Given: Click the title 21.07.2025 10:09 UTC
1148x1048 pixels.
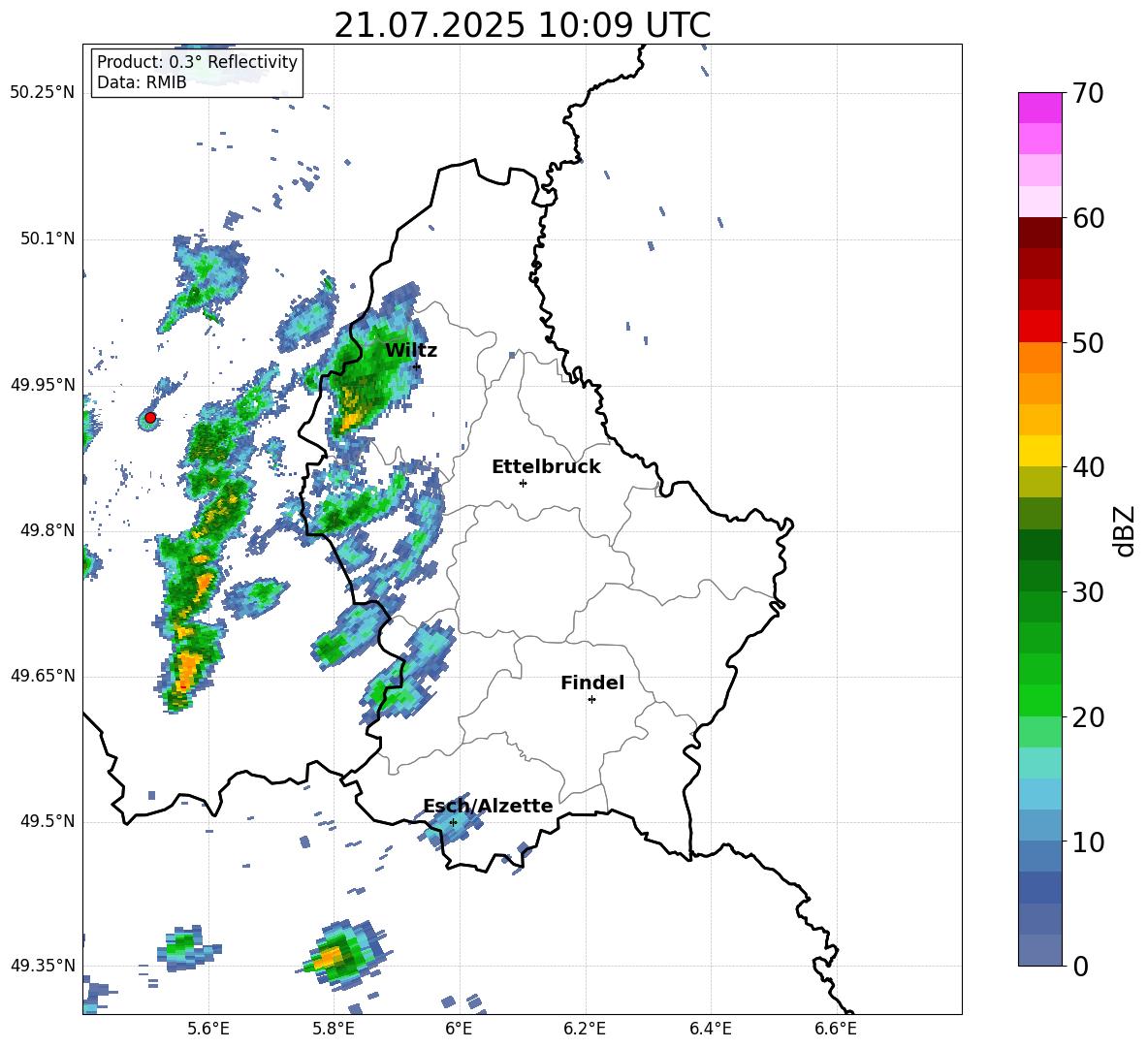Looking at the screenshot, I should click(523, 25).
